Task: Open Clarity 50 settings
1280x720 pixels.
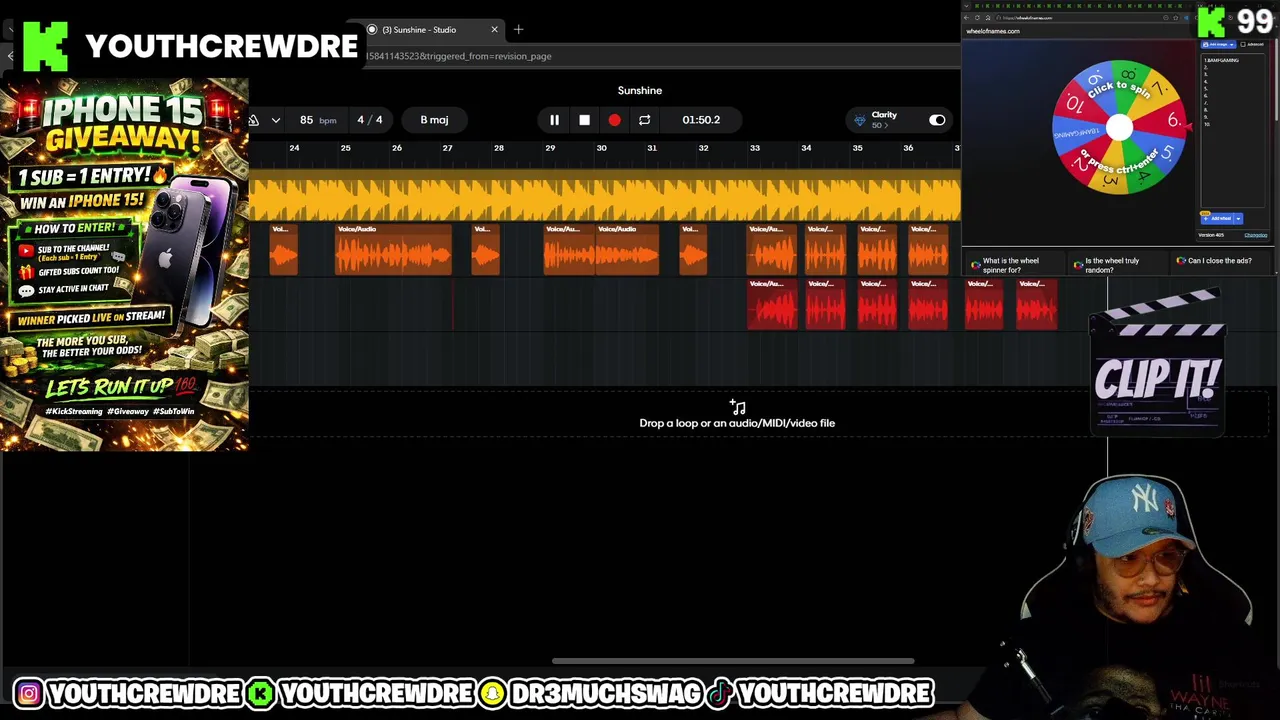Action: click(878, 125)
